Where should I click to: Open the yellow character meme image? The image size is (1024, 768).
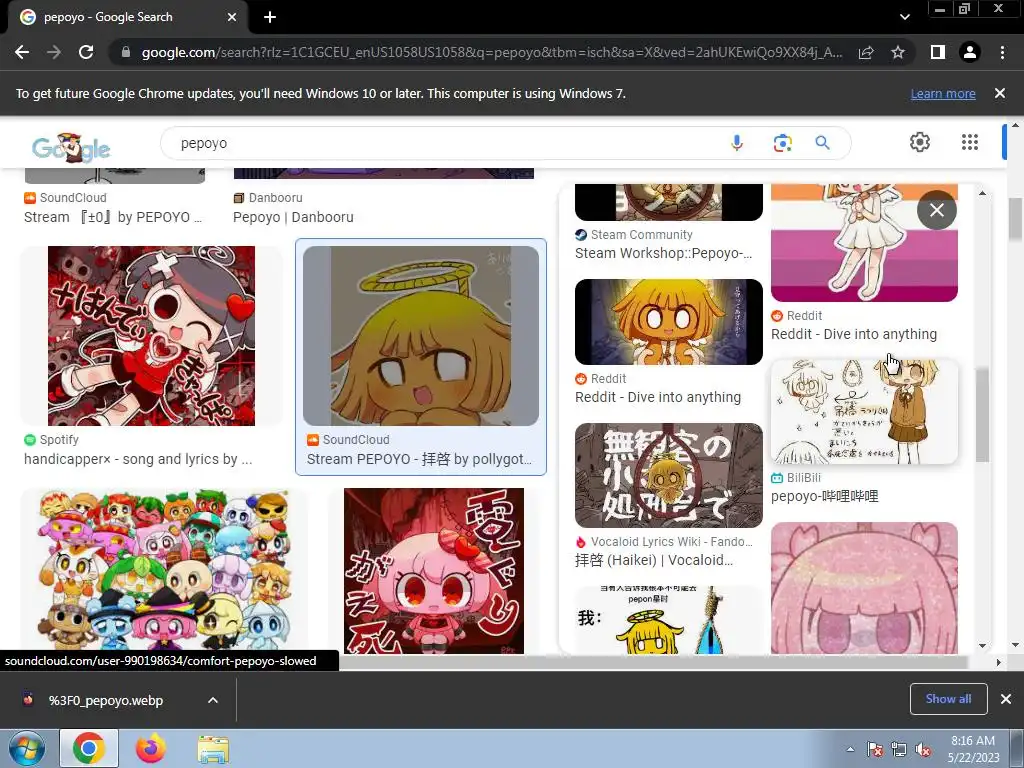(x=669, y=620)
